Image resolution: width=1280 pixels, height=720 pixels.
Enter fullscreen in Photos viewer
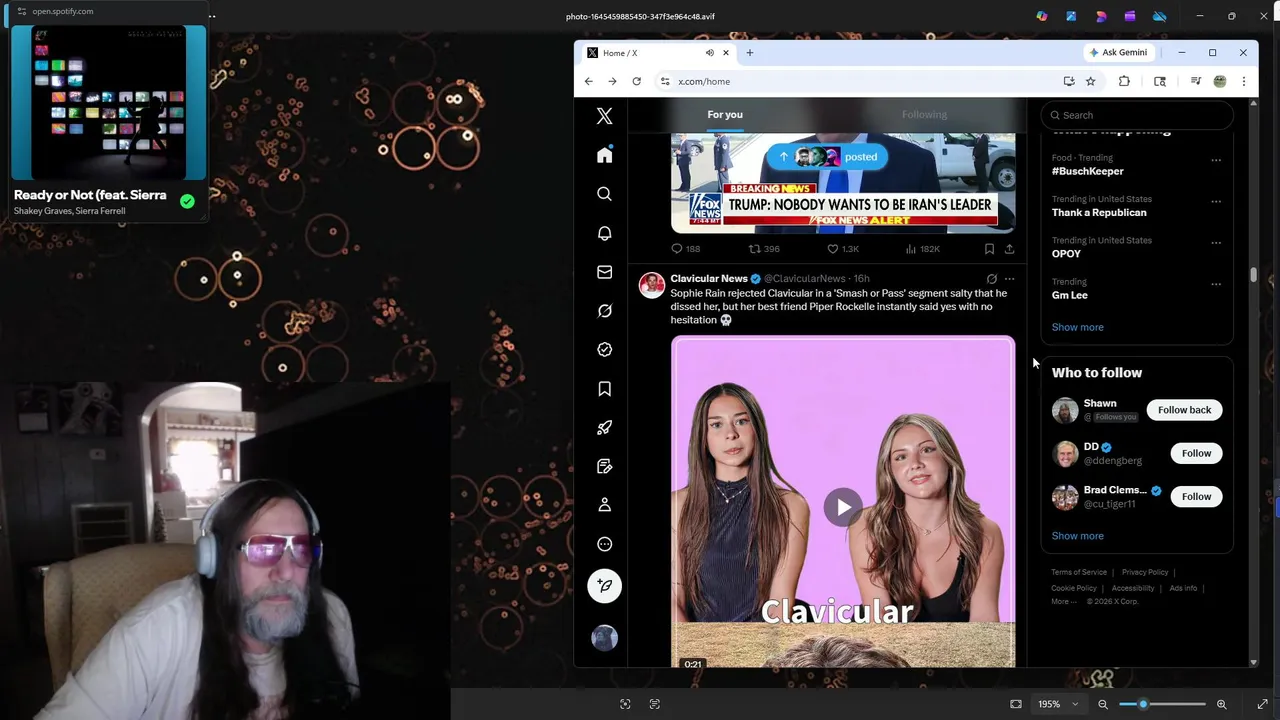1262,704
